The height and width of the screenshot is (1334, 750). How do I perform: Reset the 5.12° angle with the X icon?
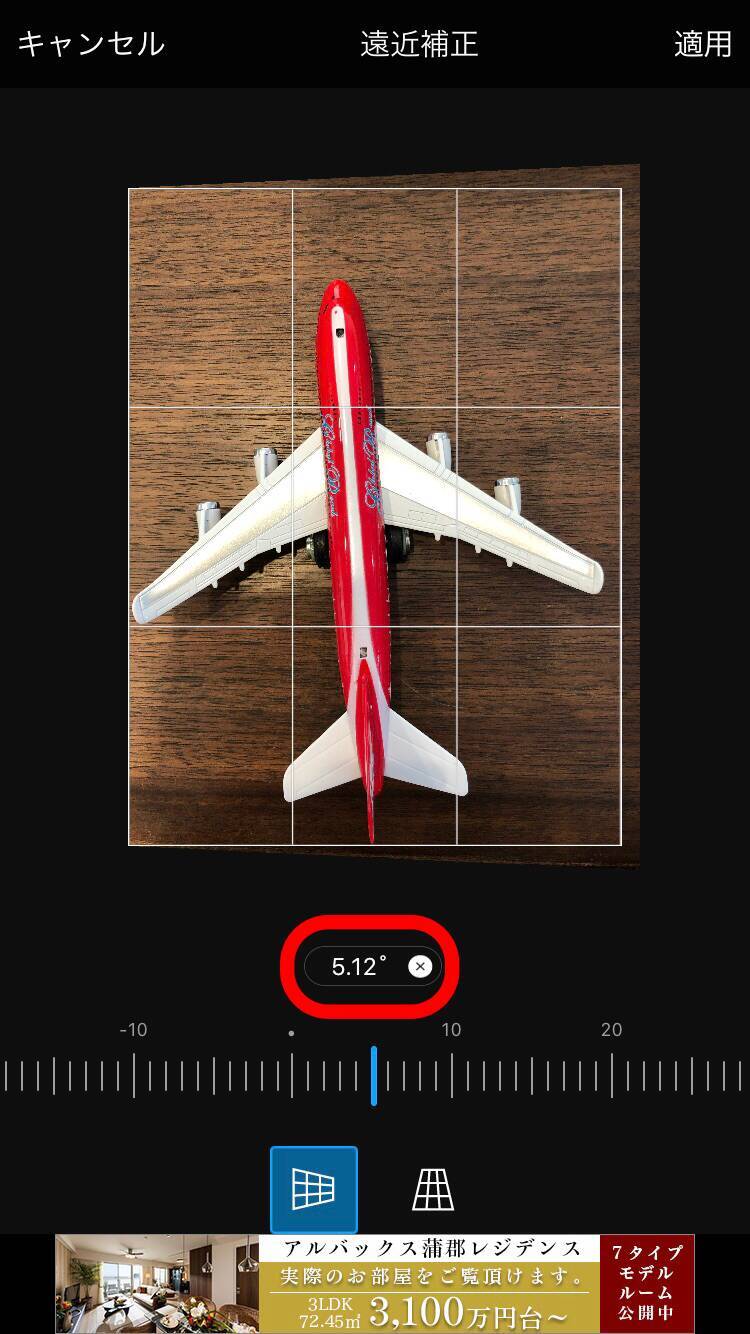tap(421, 966)
